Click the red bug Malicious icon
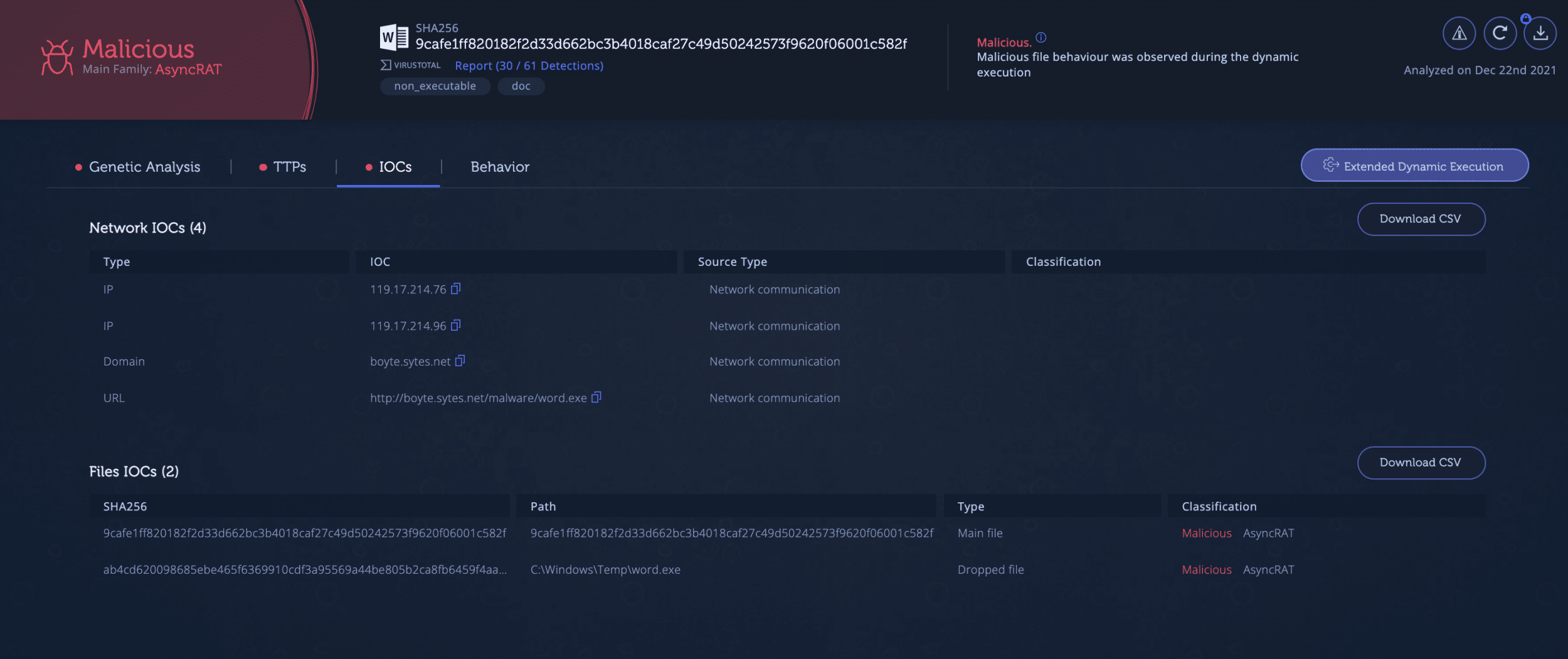This screenshot has width=1568, height=659. pyautogui.click(x=57, y=57)
